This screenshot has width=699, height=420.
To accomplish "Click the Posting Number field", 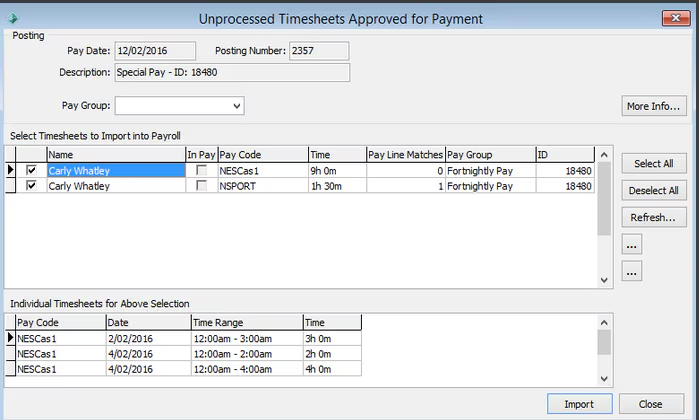I will [319, 51].
